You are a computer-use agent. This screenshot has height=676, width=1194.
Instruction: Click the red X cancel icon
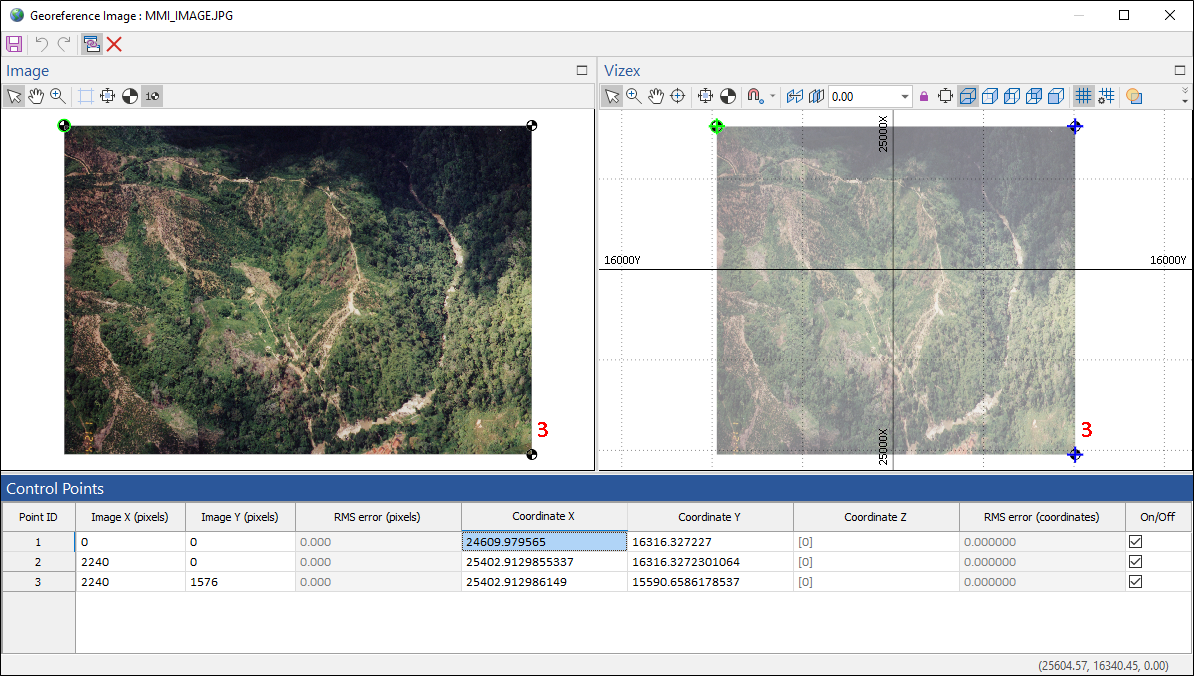(x=115, y=44)
